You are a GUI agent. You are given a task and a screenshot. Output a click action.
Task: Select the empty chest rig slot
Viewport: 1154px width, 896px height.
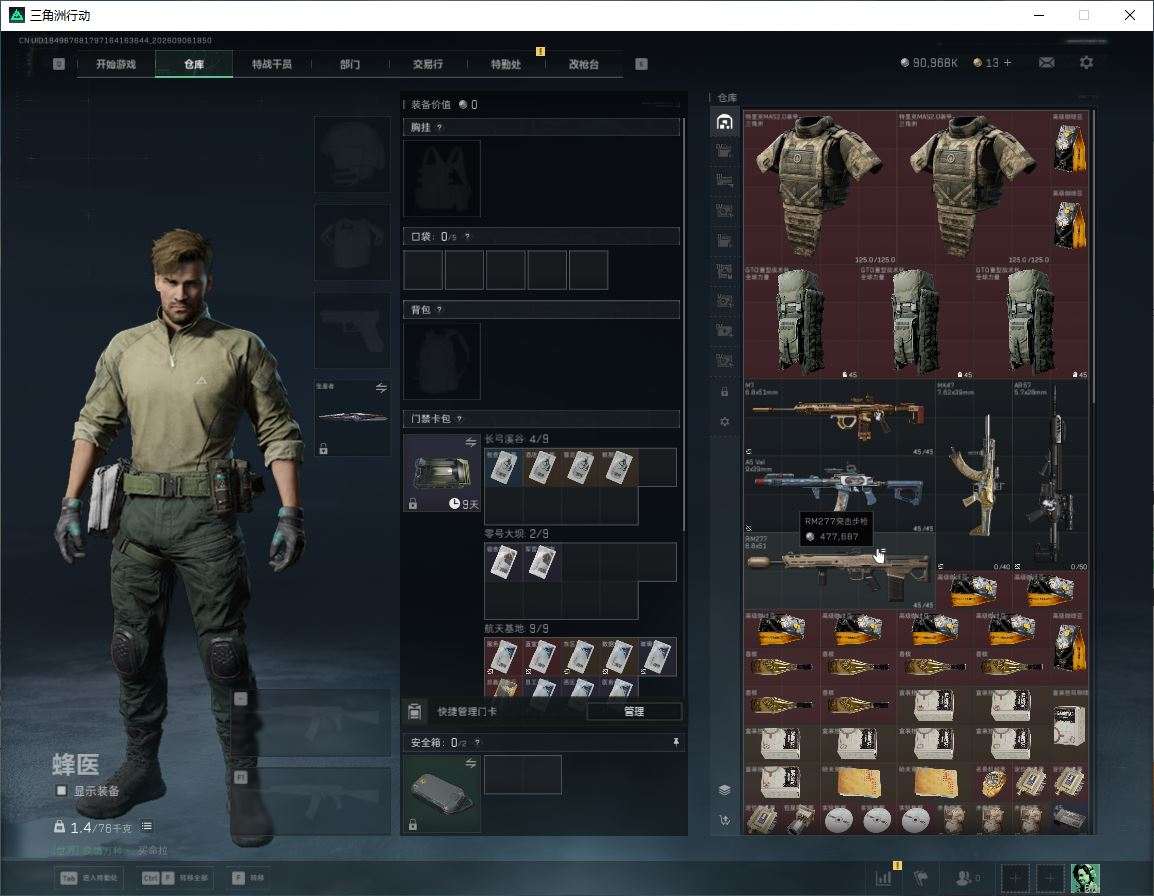click(x=442, y=179)
